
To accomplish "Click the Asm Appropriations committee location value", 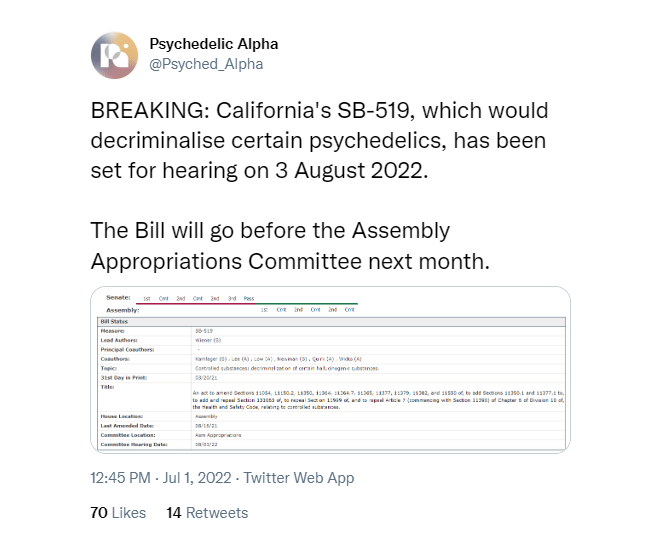I will tap(218, 435).
